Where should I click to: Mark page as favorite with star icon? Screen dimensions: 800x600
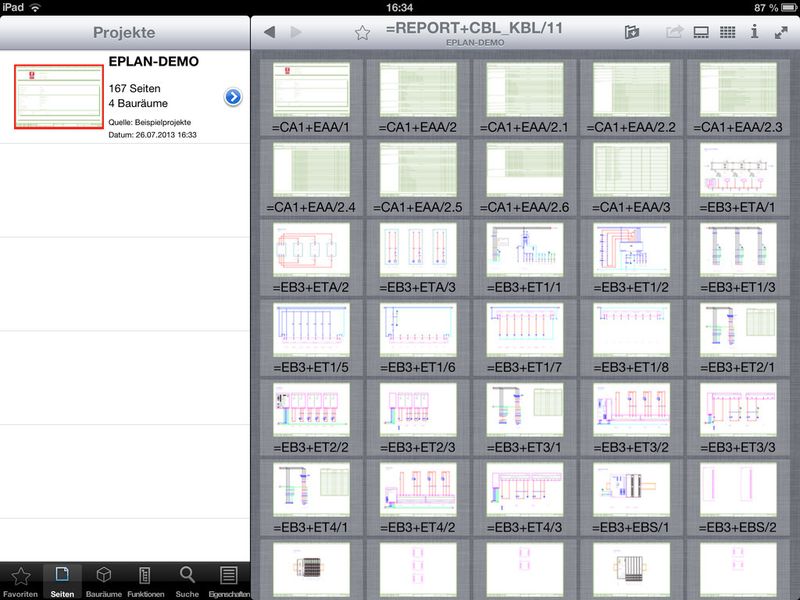[x=362, y=33]
